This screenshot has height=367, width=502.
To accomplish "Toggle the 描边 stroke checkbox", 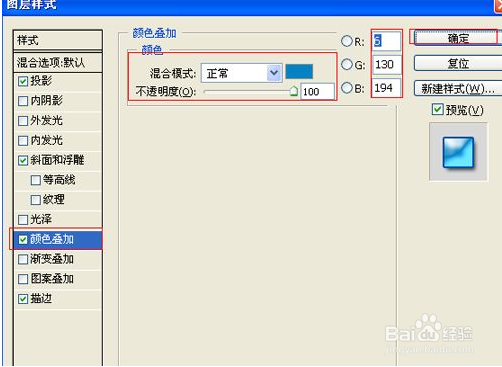I will tap(23, 299).
